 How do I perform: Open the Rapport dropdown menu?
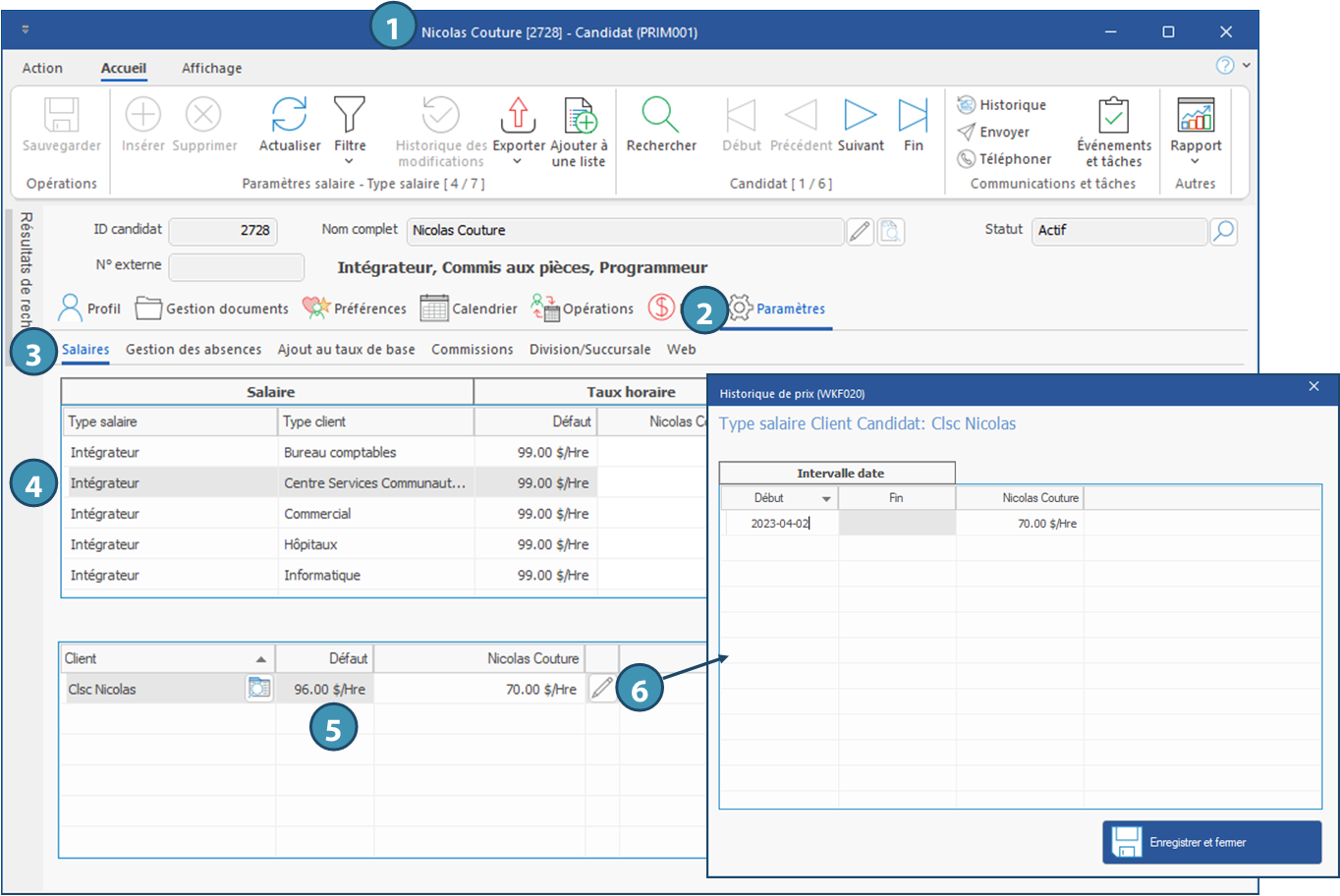1196,161
